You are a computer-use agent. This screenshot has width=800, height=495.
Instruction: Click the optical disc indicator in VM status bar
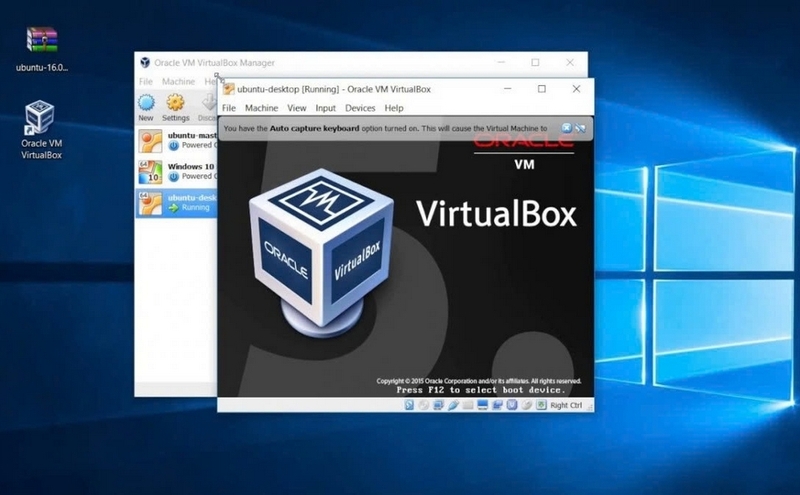coord(423,405)
